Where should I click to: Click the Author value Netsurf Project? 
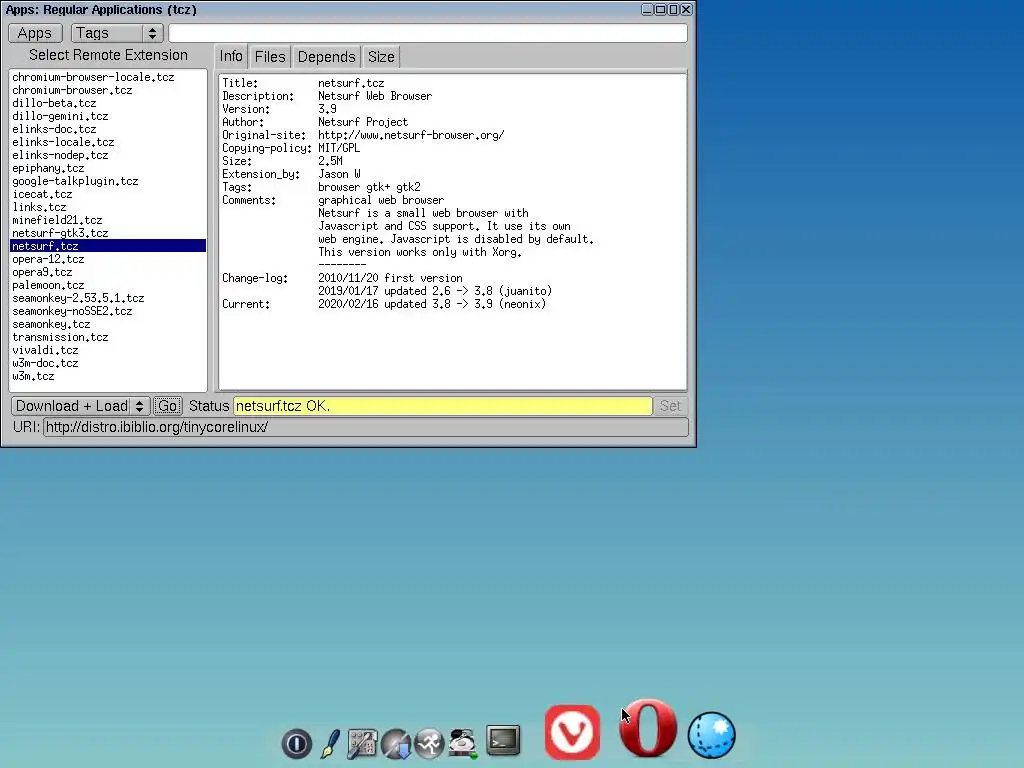362,122
